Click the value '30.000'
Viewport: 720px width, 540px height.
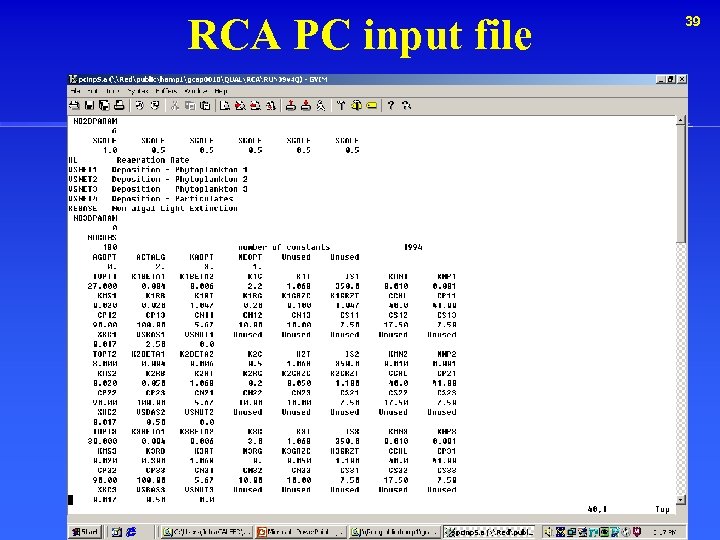tap(102, 441)
